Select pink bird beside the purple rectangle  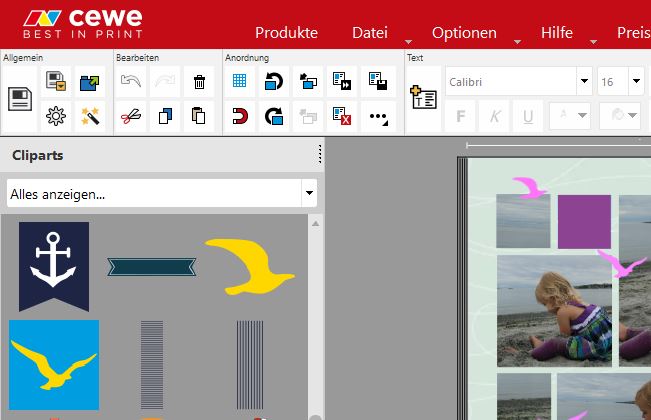tap(622, 264)
